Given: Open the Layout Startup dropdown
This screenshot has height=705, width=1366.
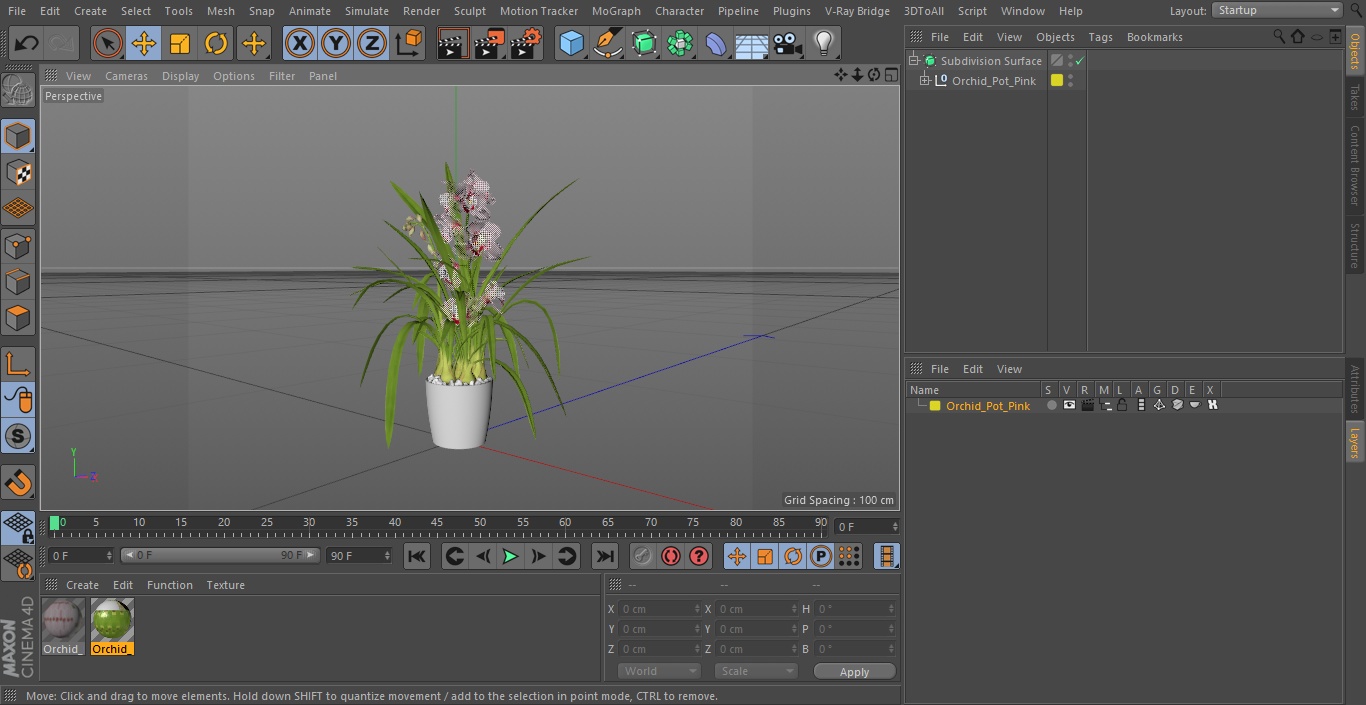Looking at the screenshot, I should click(1277, 10).
